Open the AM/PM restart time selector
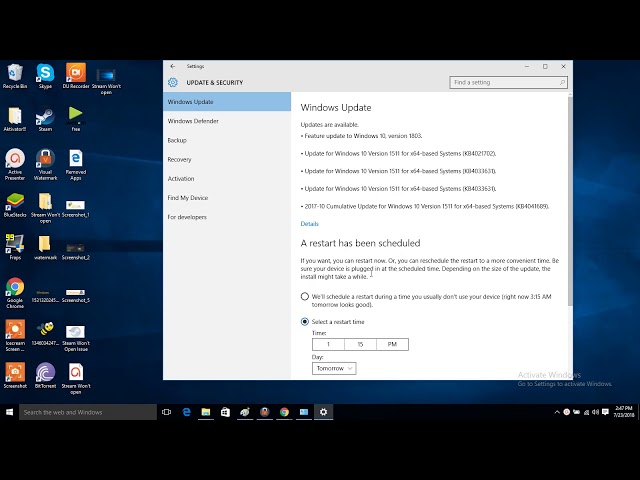This screenshot has height=480, width=640. click(x=392, y=344)
